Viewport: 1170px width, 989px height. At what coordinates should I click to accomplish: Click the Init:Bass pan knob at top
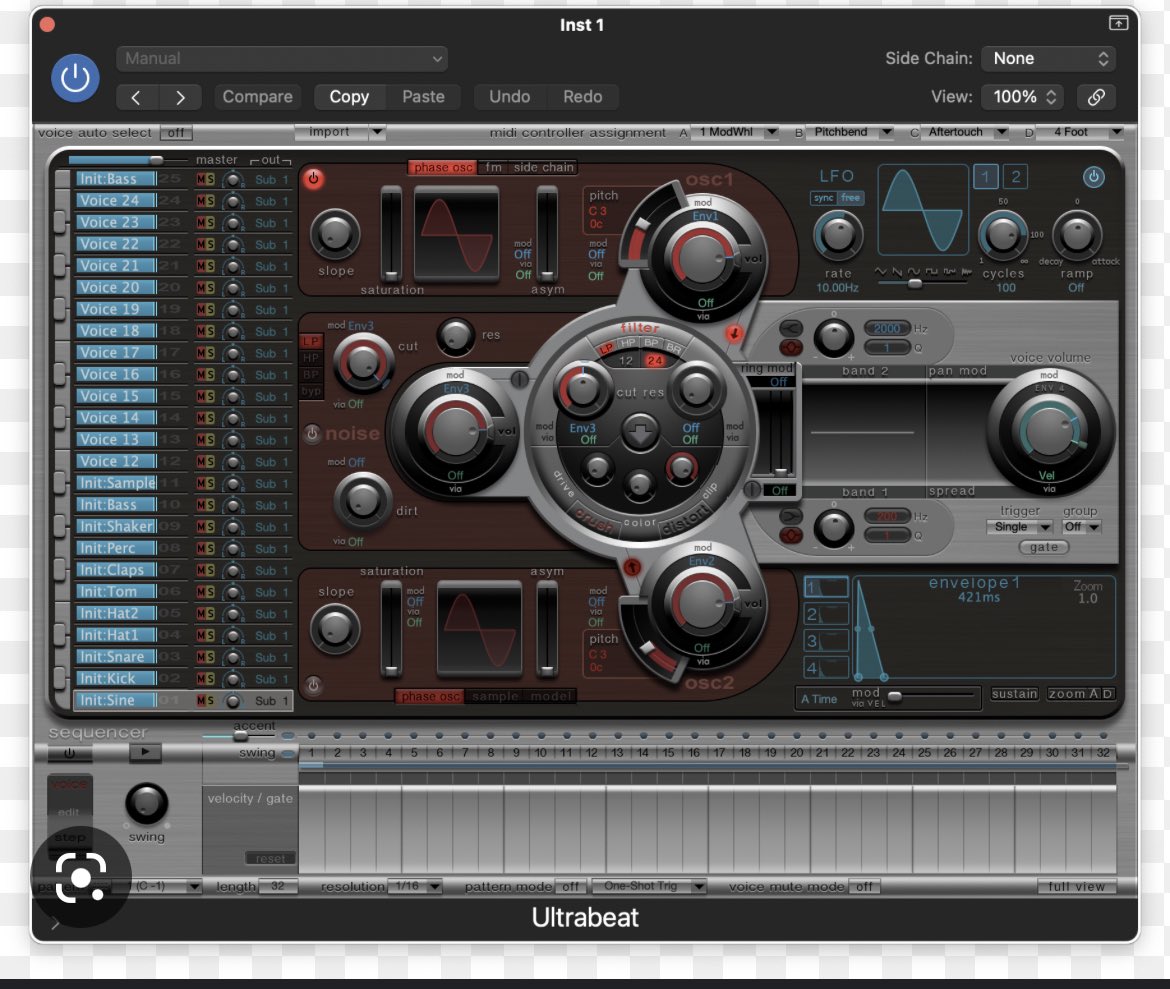click(234, 179)
